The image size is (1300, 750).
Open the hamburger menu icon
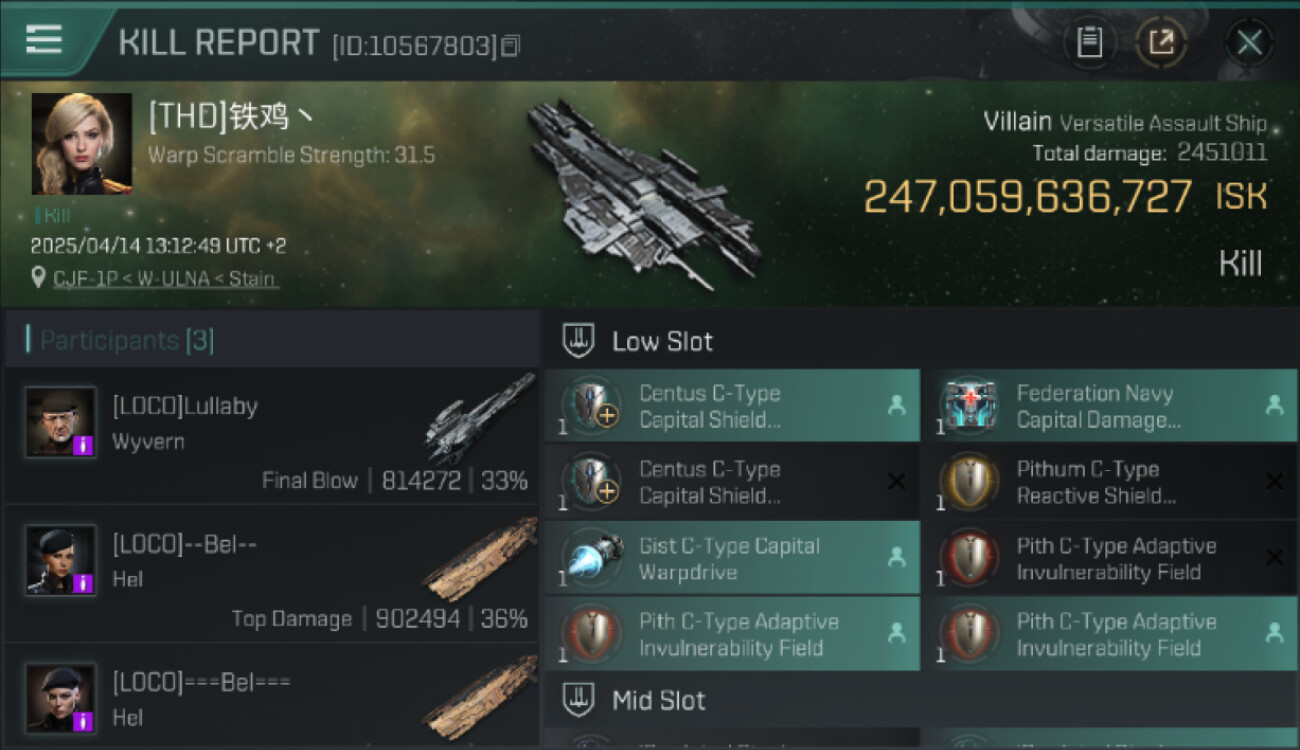43,39
